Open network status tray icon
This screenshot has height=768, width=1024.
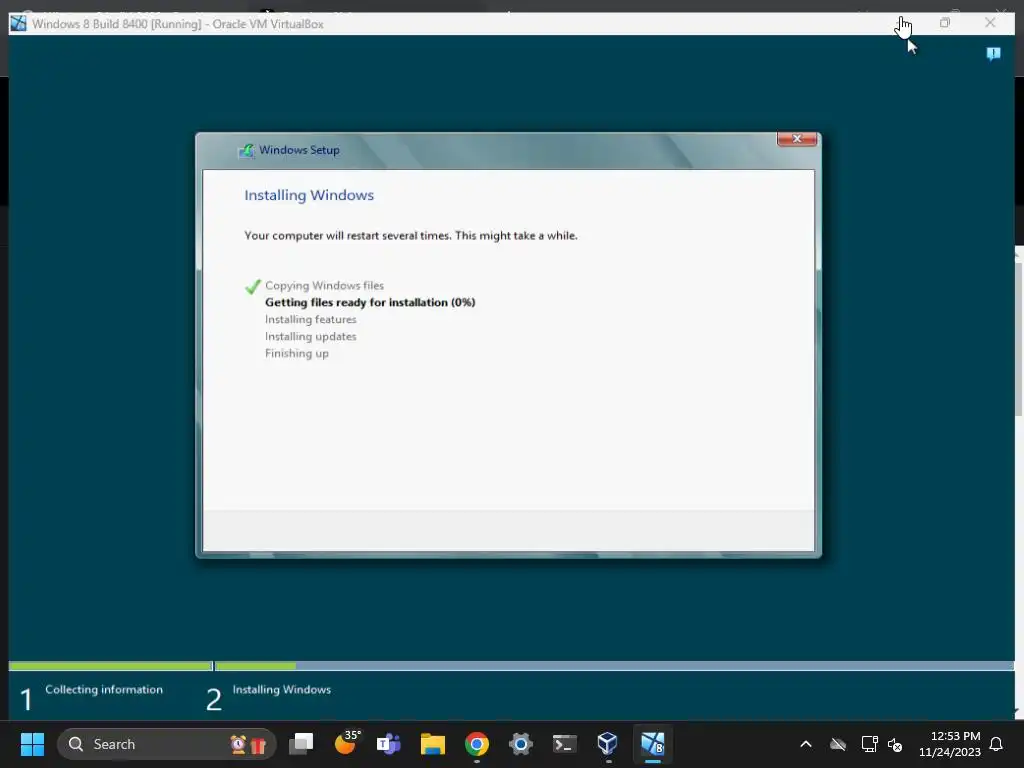click(869, 744)
